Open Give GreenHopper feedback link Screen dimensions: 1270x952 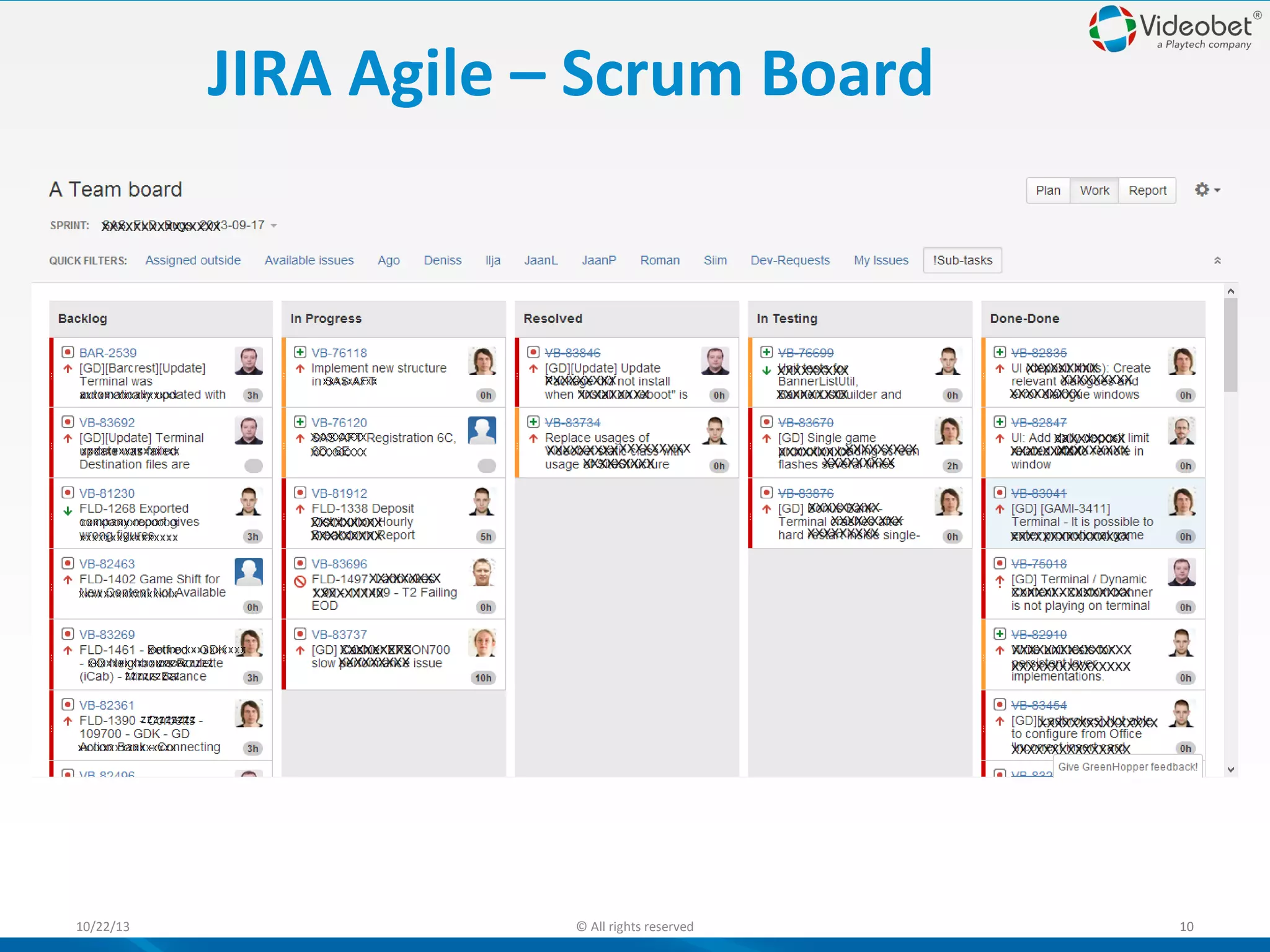tap(1128, 767)
